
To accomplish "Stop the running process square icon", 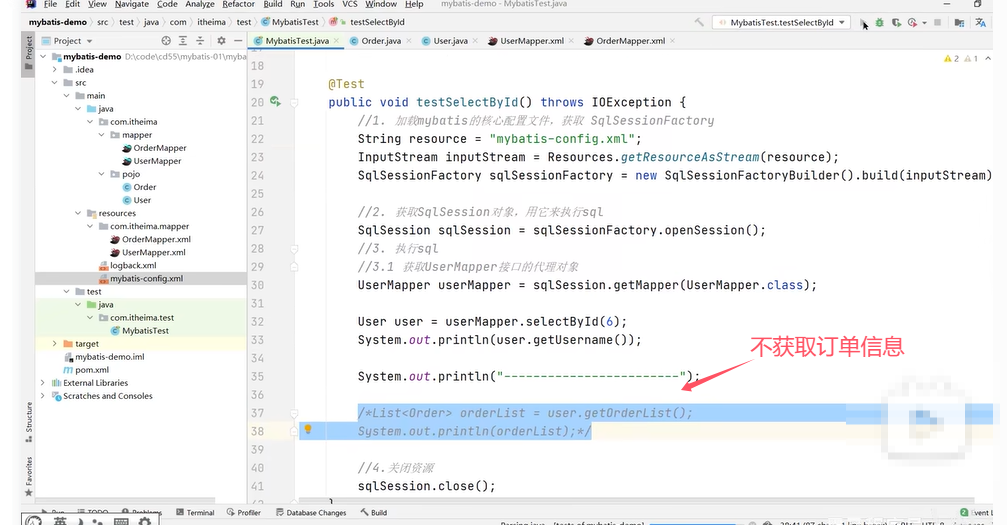I will [x=938, y=22].
